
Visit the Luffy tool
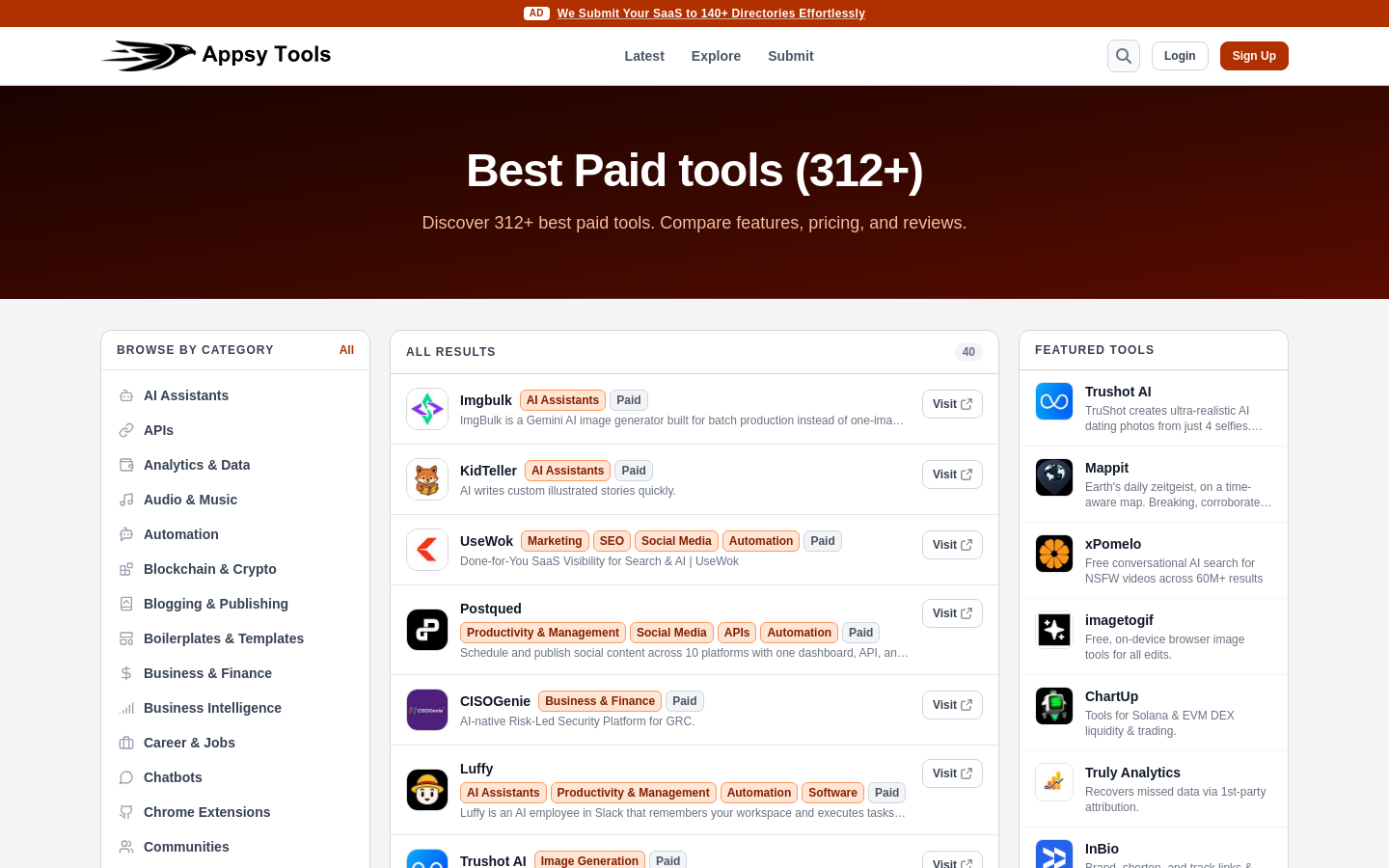click(952, 773)
